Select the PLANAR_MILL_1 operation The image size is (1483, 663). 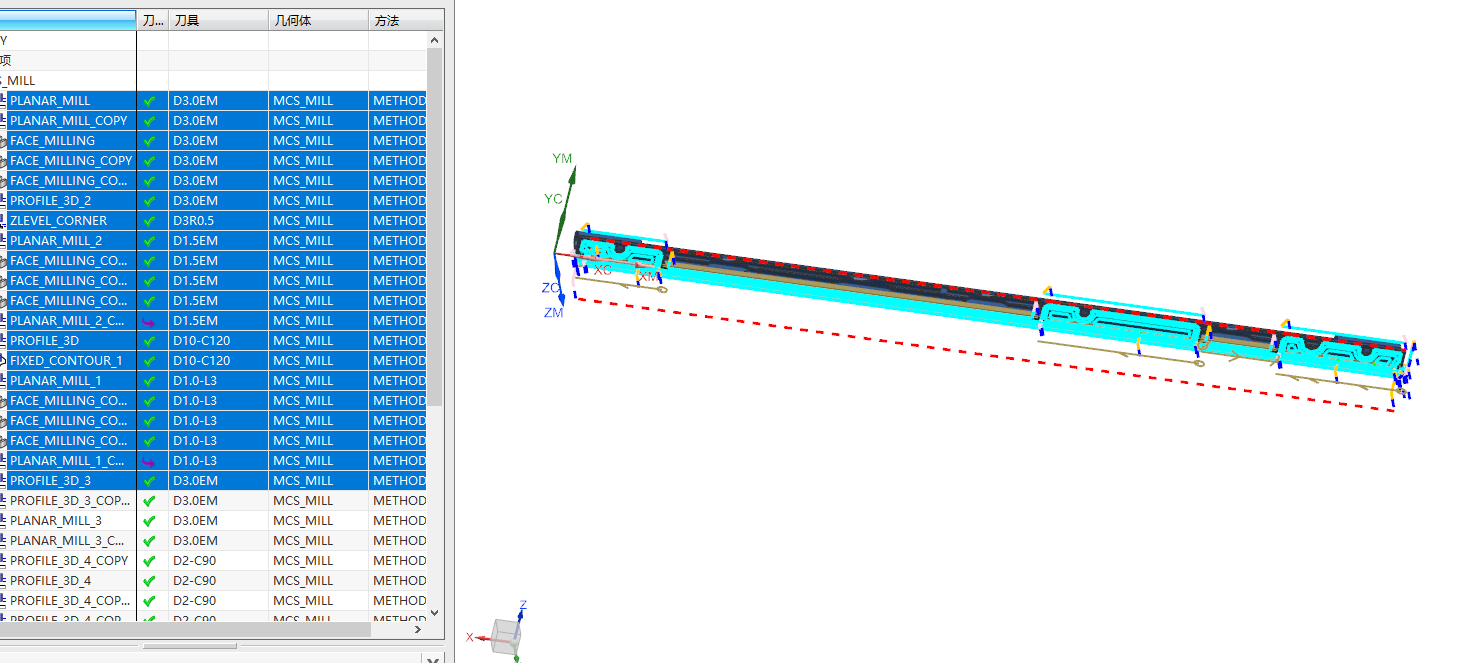click(56, 381)
